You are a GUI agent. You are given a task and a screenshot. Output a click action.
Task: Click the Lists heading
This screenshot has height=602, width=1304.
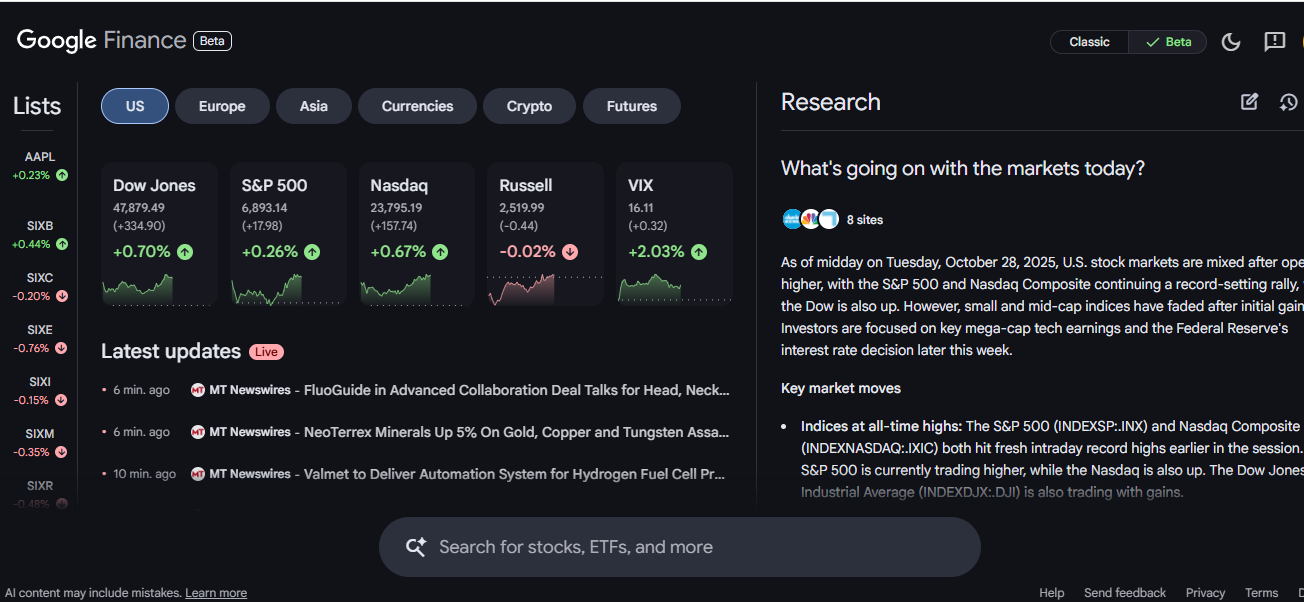click(x=37, y=106)
